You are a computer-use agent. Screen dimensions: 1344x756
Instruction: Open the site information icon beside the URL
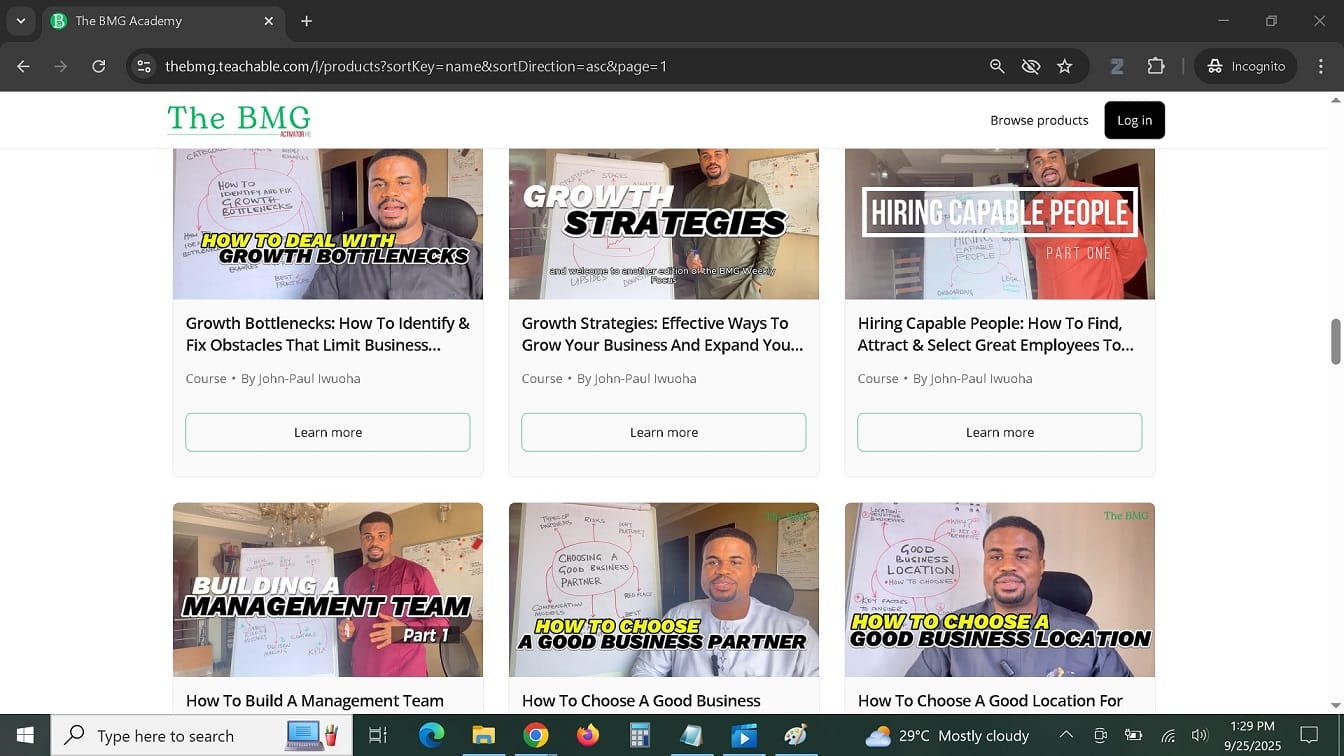click(144, 66)
